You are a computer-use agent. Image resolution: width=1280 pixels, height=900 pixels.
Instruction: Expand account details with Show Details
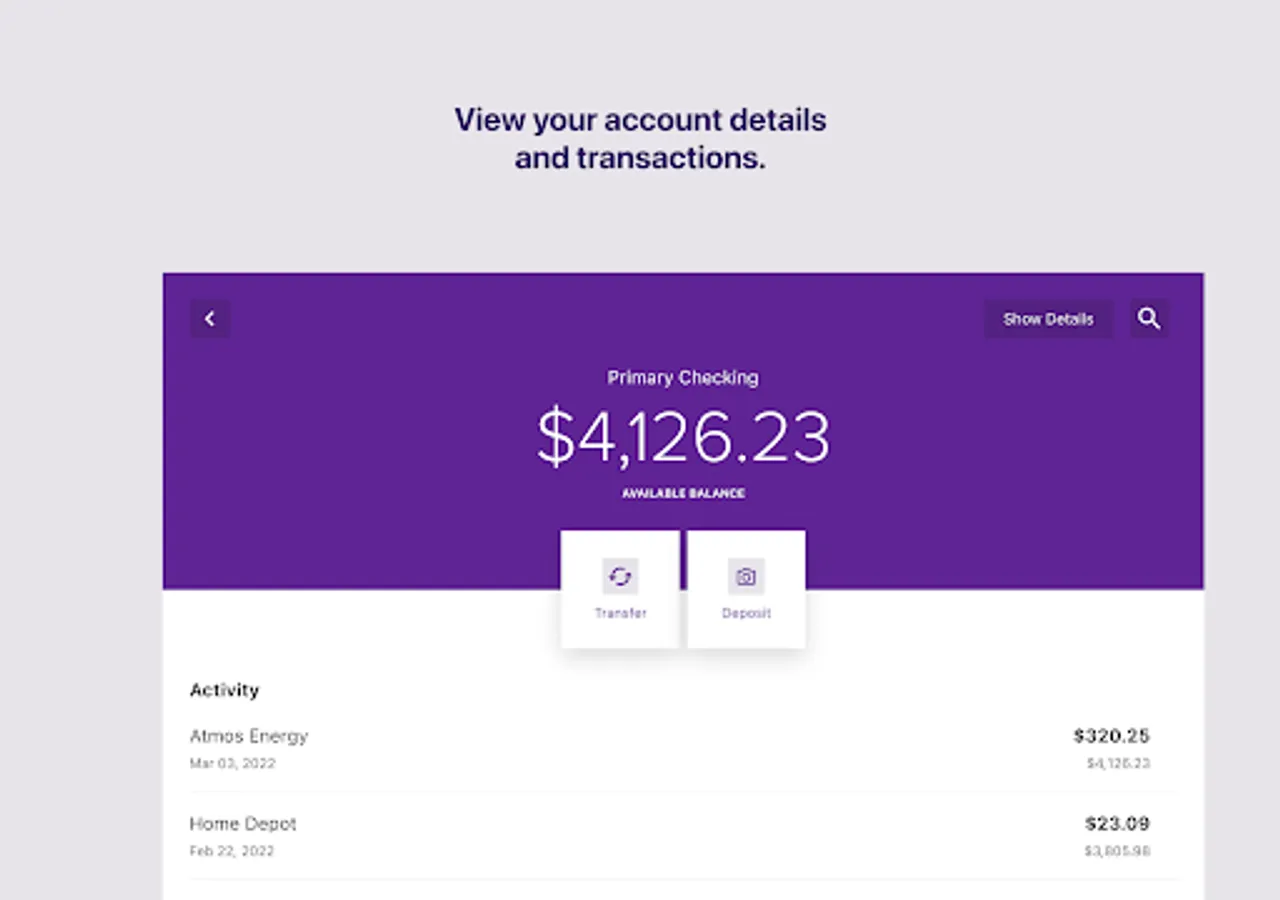[x=1048, y=318]
